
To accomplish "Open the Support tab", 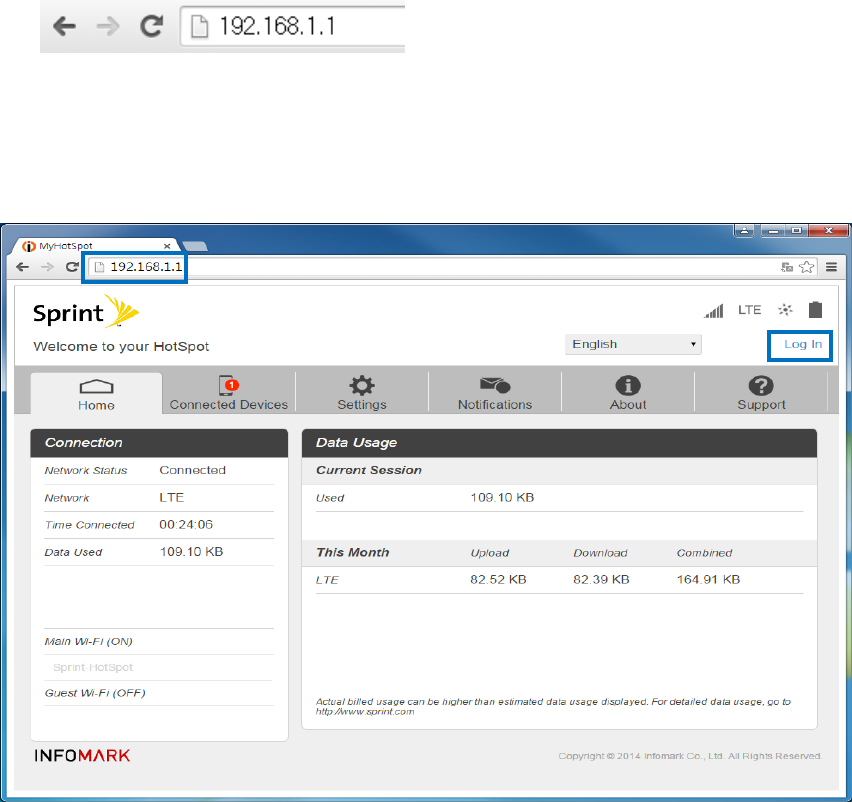I will coord(761,393).
